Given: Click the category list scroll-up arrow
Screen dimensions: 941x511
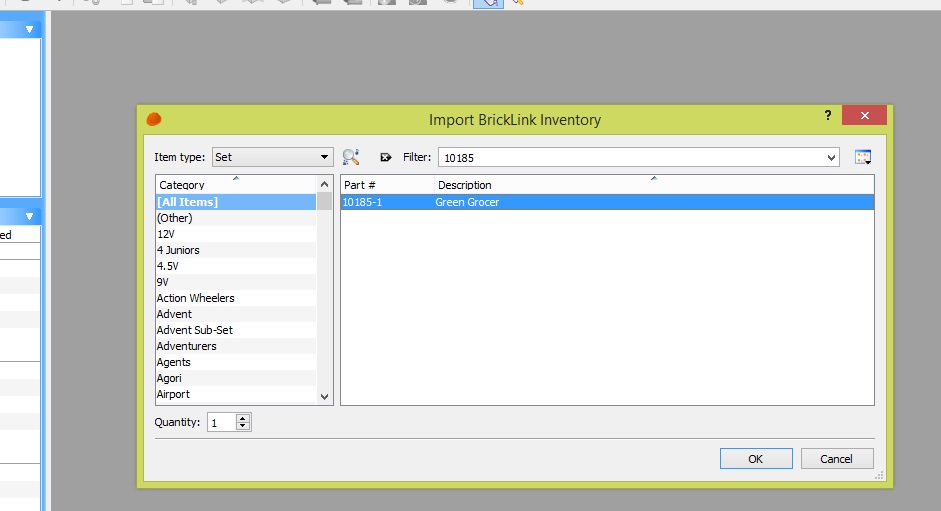Looking at the screenshot, I should (325, 184).
